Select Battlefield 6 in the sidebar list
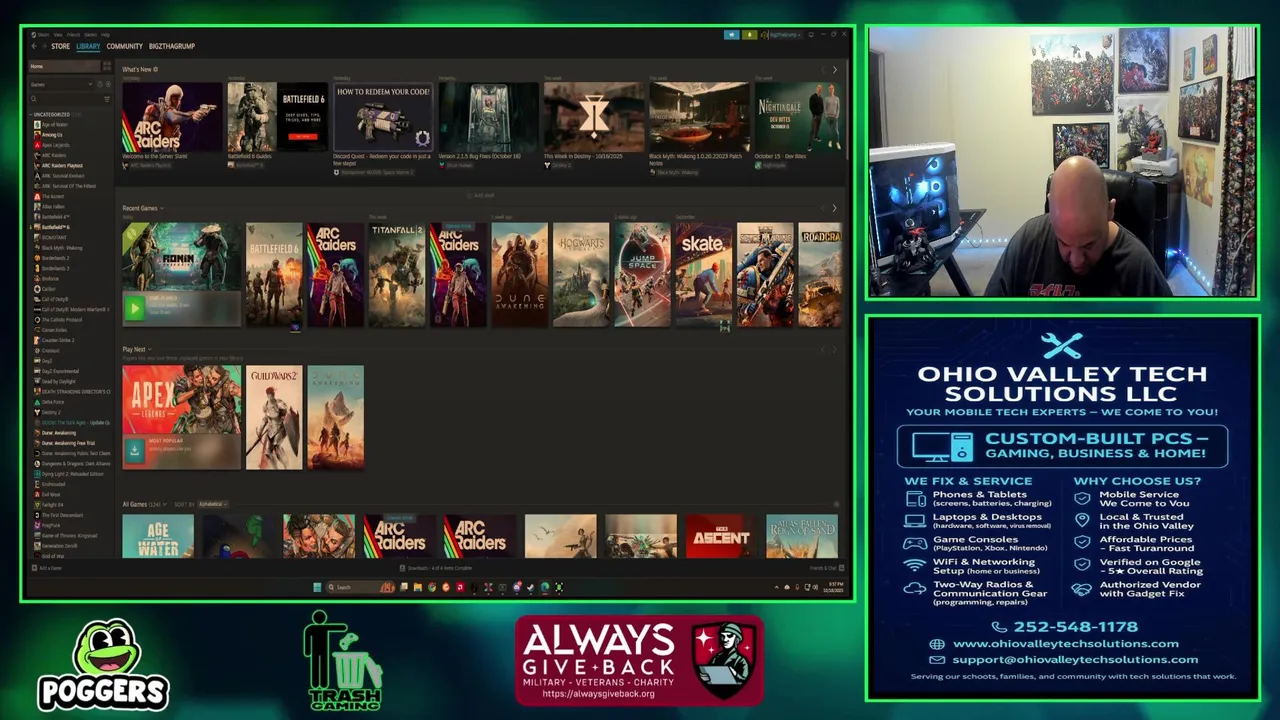Image resolution: width=1280 pixels, height=720 pixels. click(x=55, y=227)
